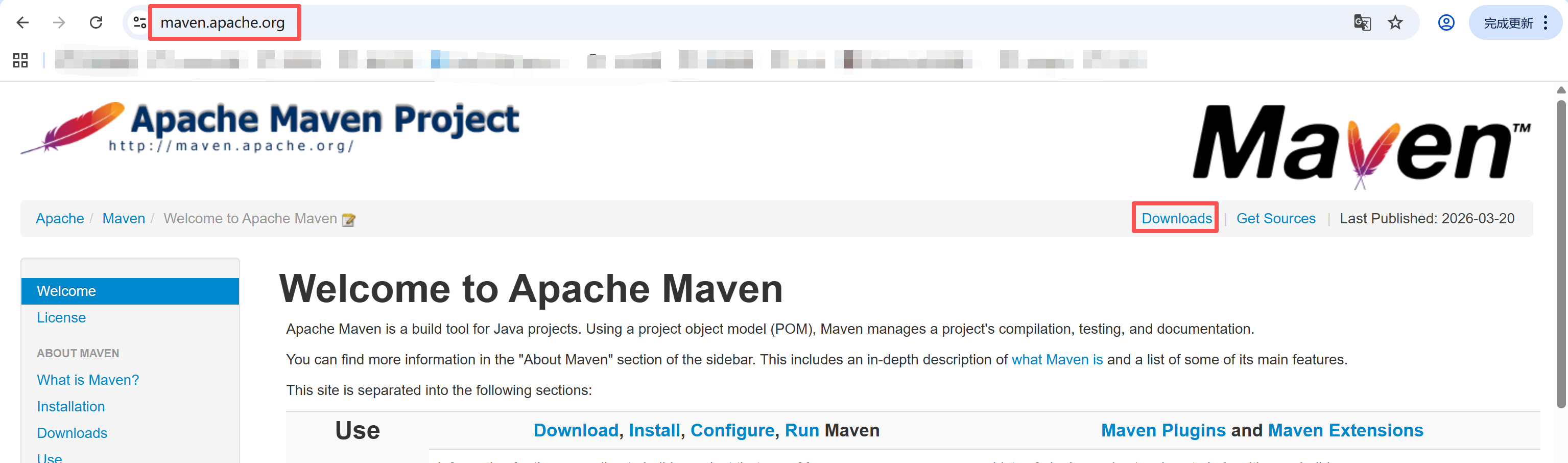
Task: Click the browser forward arrow
Action: pos(59,22)
